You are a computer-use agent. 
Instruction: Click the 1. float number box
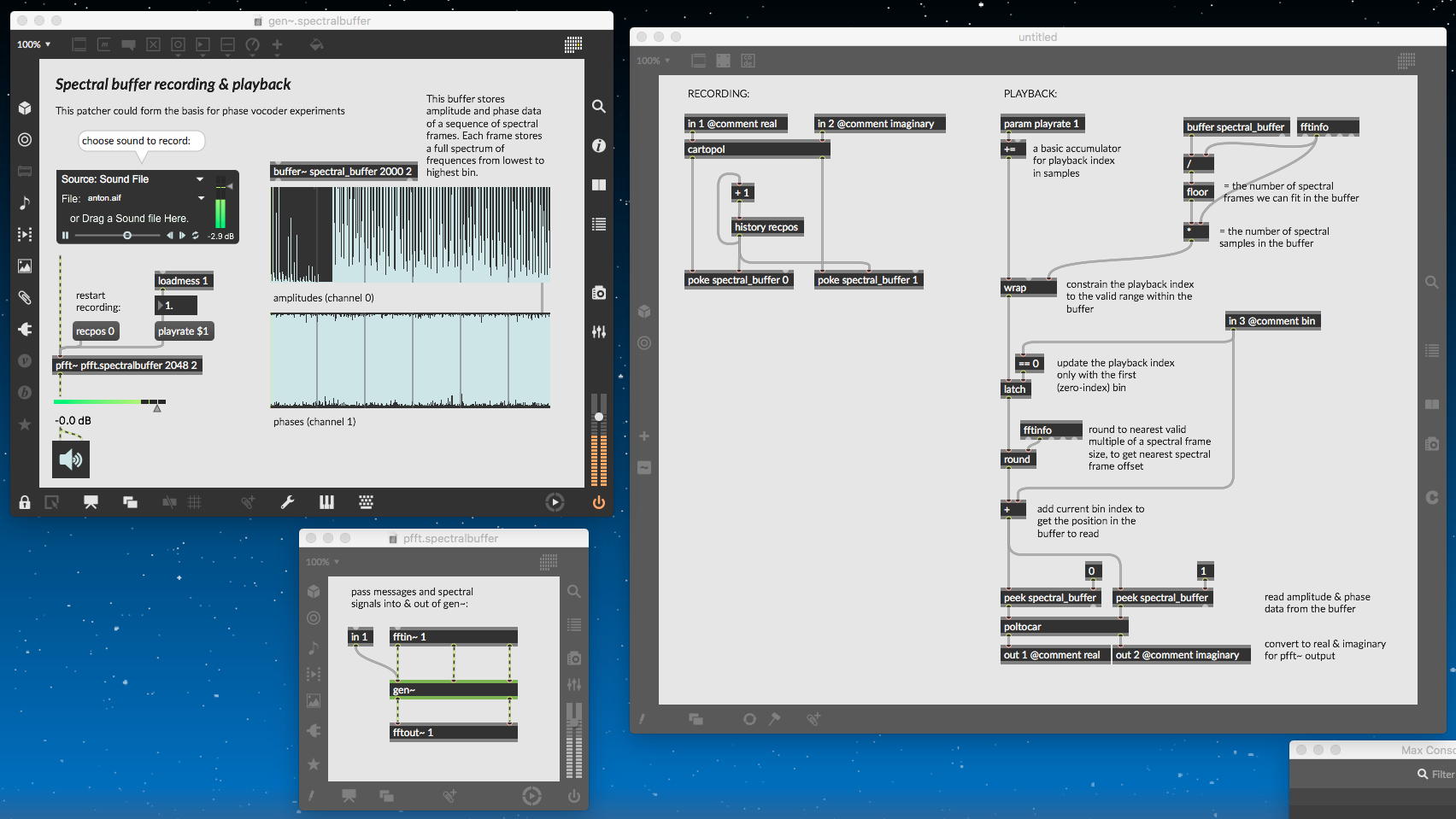tap(176, 306)
